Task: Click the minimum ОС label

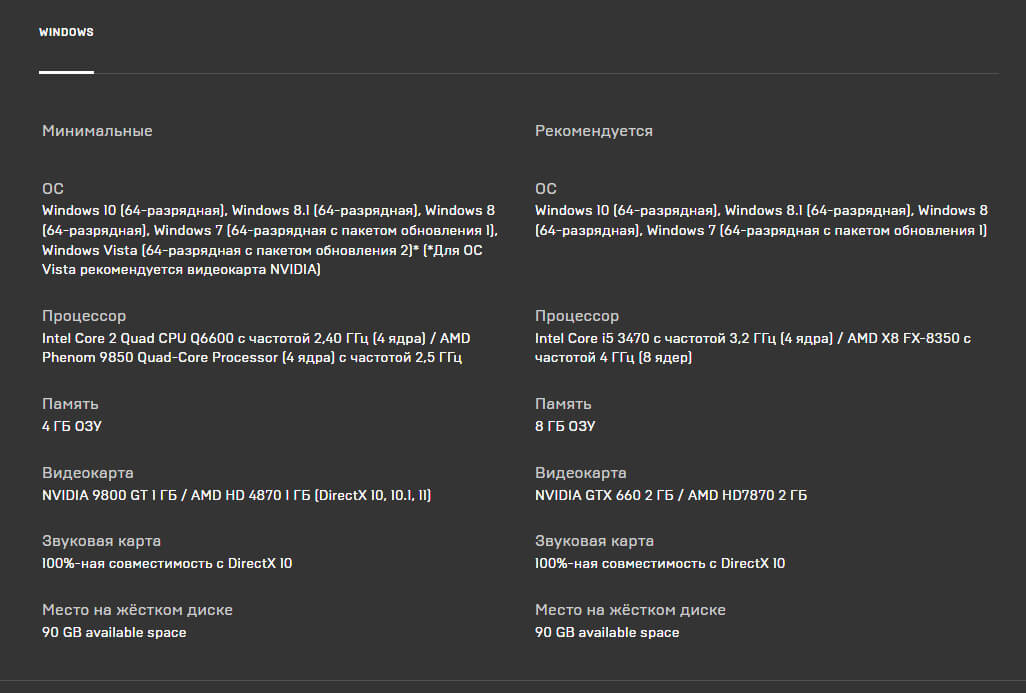Action: point(53,188)
